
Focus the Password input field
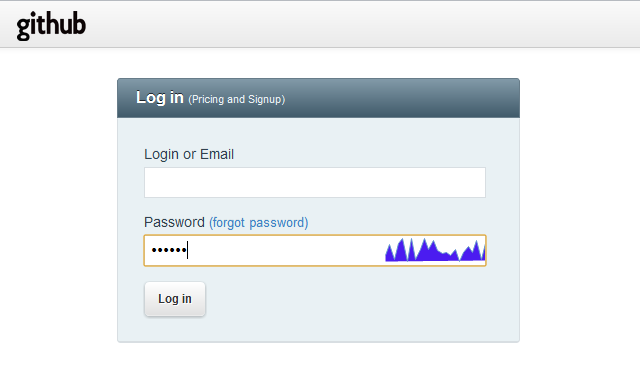click(x=315, y=250)
